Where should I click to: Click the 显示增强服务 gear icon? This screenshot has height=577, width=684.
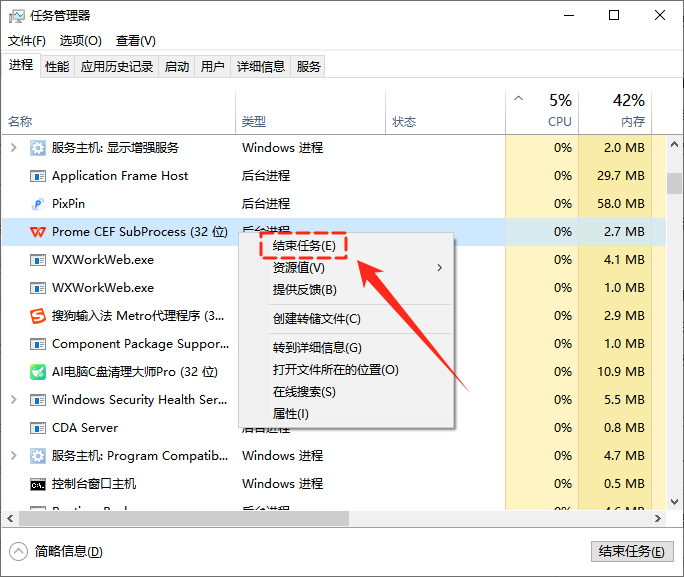tap(38, 148)
